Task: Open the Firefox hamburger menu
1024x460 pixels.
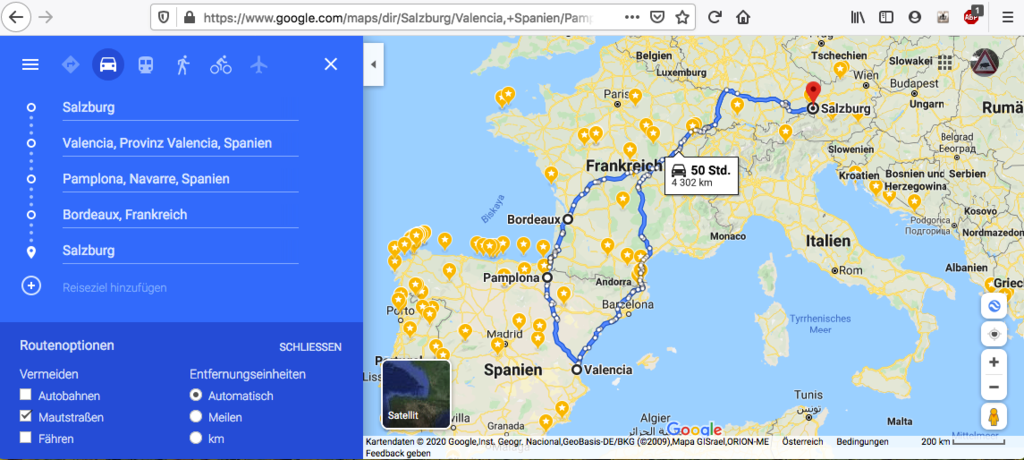Action: [1008, 18]
